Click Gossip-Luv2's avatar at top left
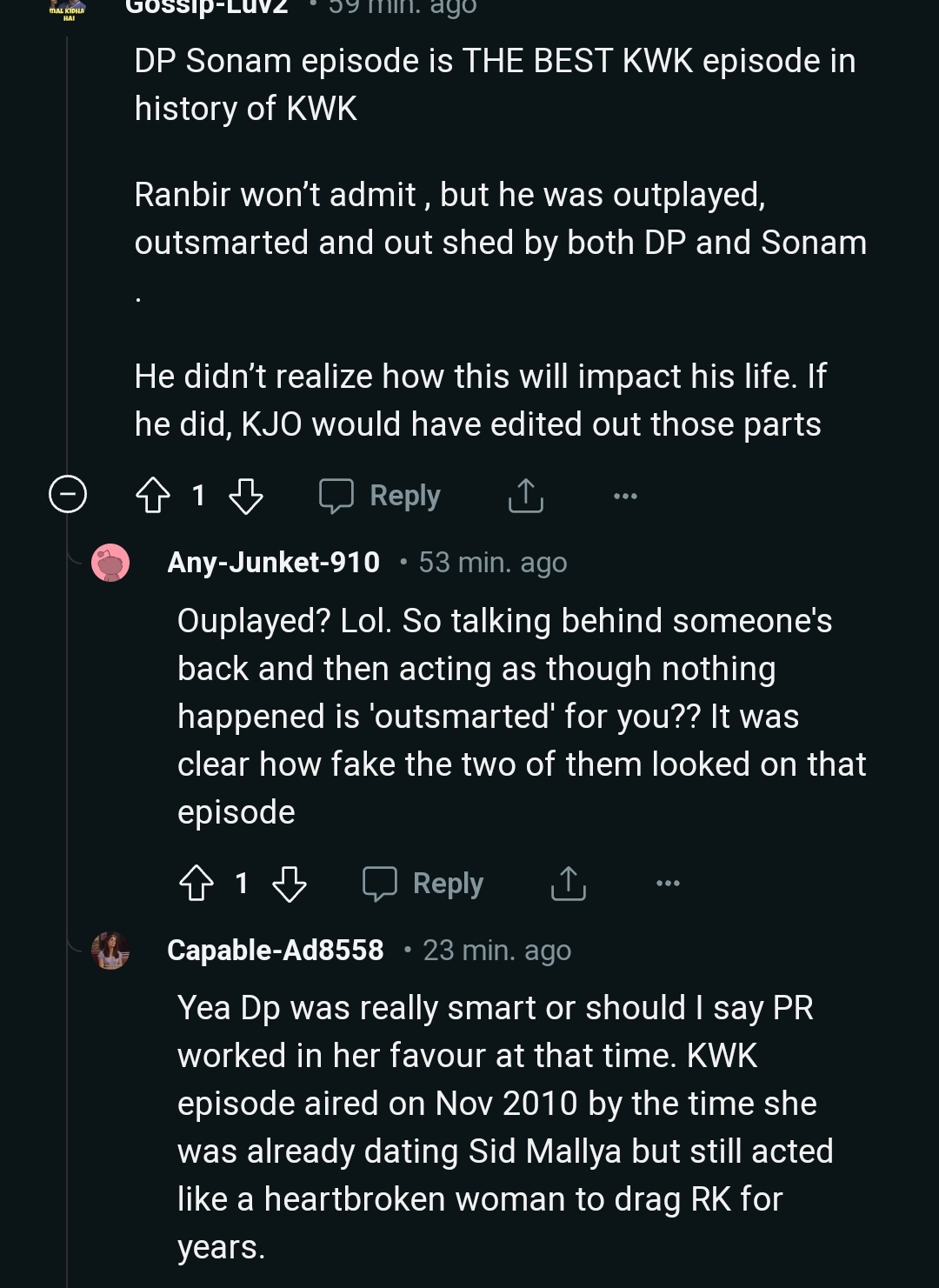The height and width of the screenshot is (1288, 939). pos(68,10)
